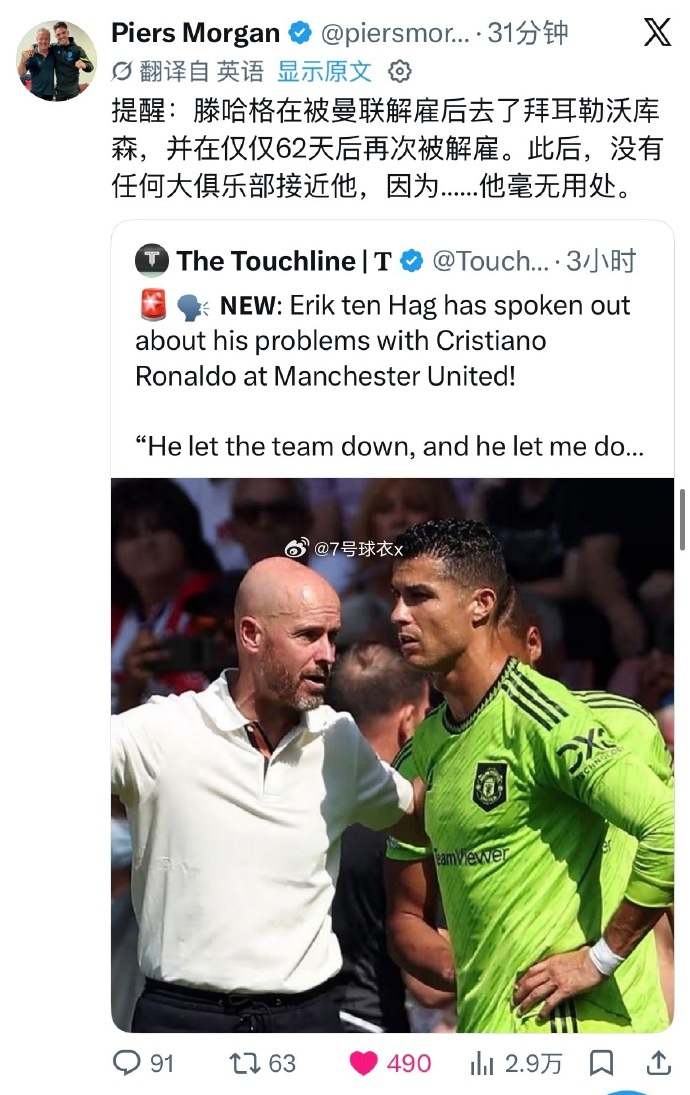This screenshot has height=1095, width=690.
Task: Grab the vertical scrollbar handle
Action: [682, 520]
